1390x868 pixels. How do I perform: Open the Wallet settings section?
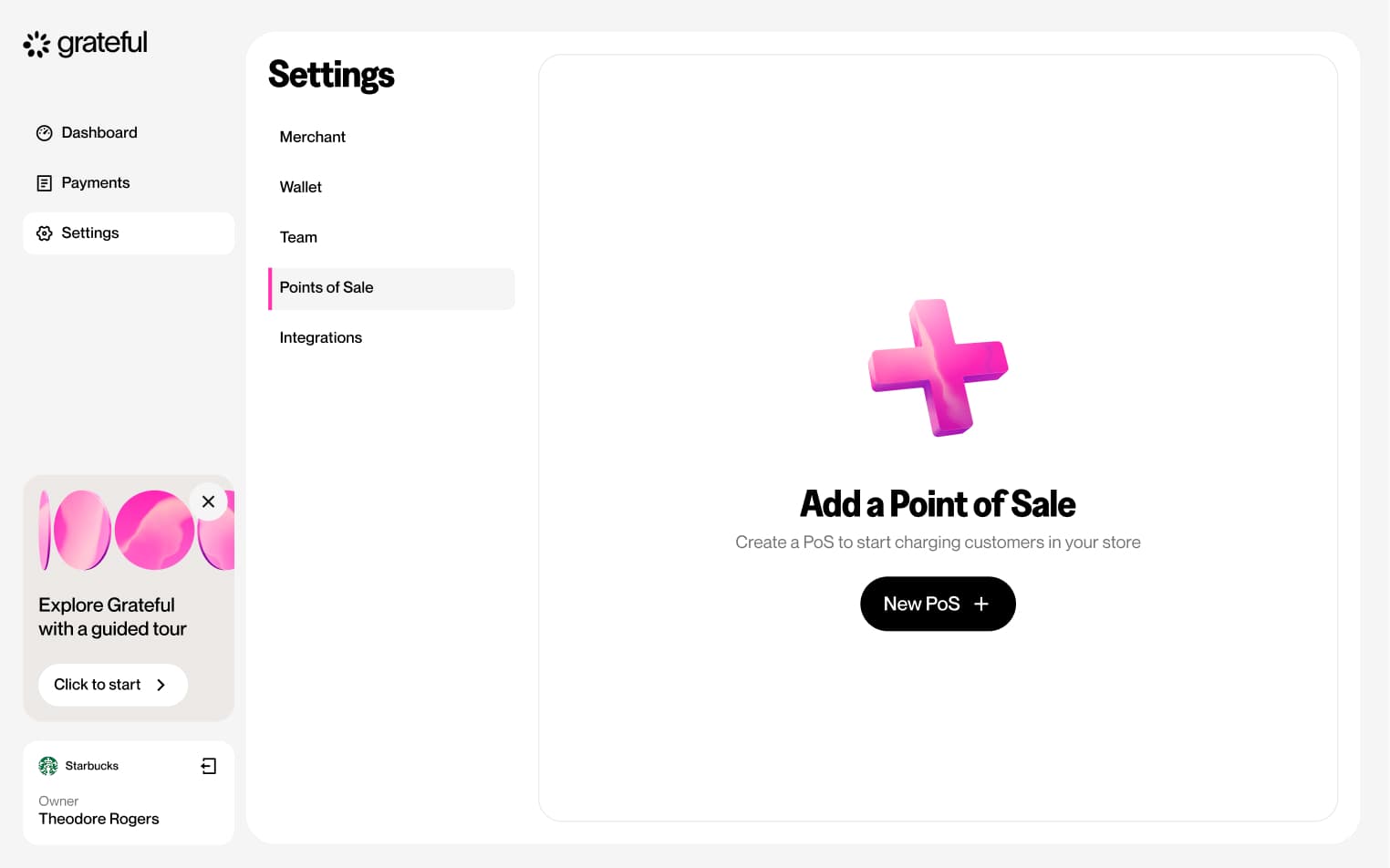pos(301,187)
